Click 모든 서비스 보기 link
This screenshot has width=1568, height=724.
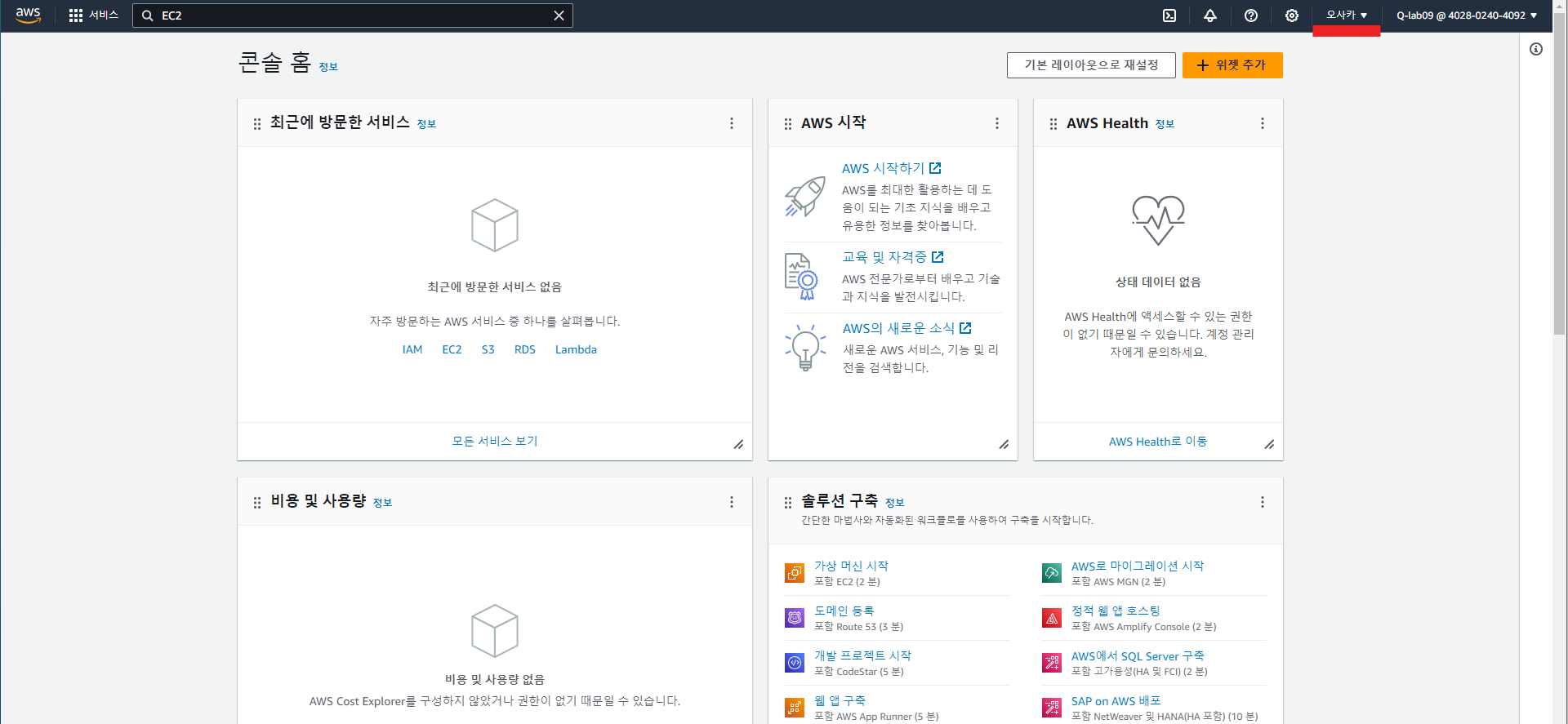pyautogui.click(x=495, y=441)
